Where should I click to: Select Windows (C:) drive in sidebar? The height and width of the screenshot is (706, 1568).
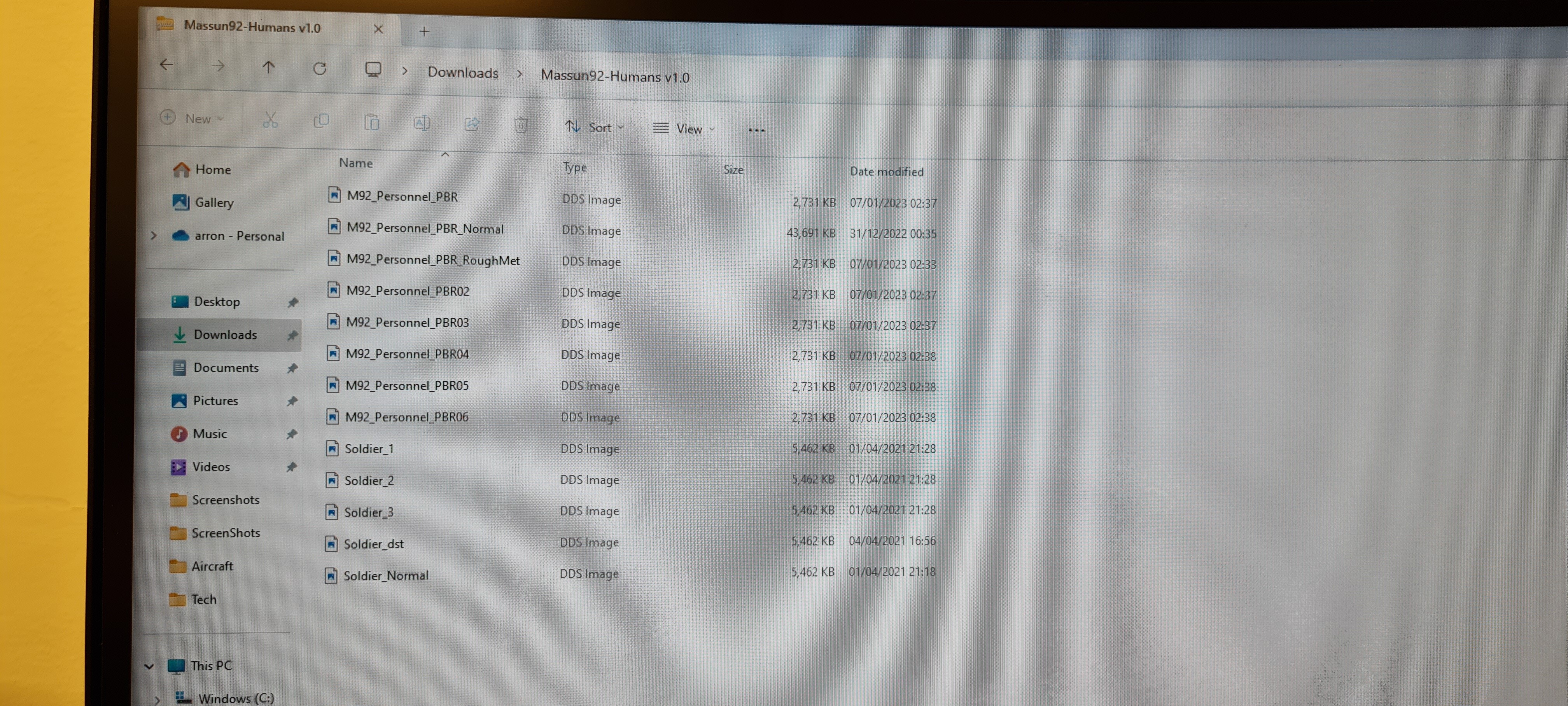click(225, 698)
